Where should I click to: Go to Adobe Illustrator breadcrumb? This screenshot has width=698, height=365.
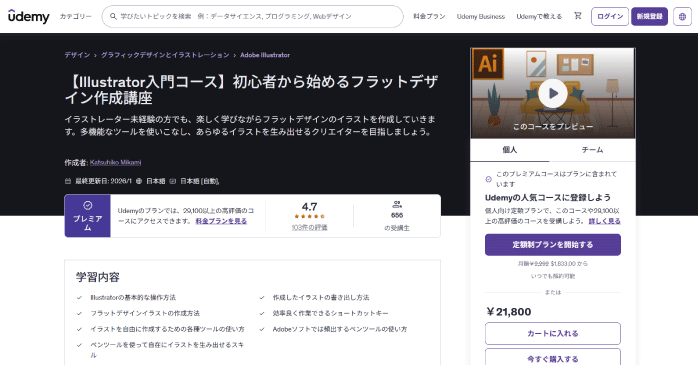click(265, 55)
